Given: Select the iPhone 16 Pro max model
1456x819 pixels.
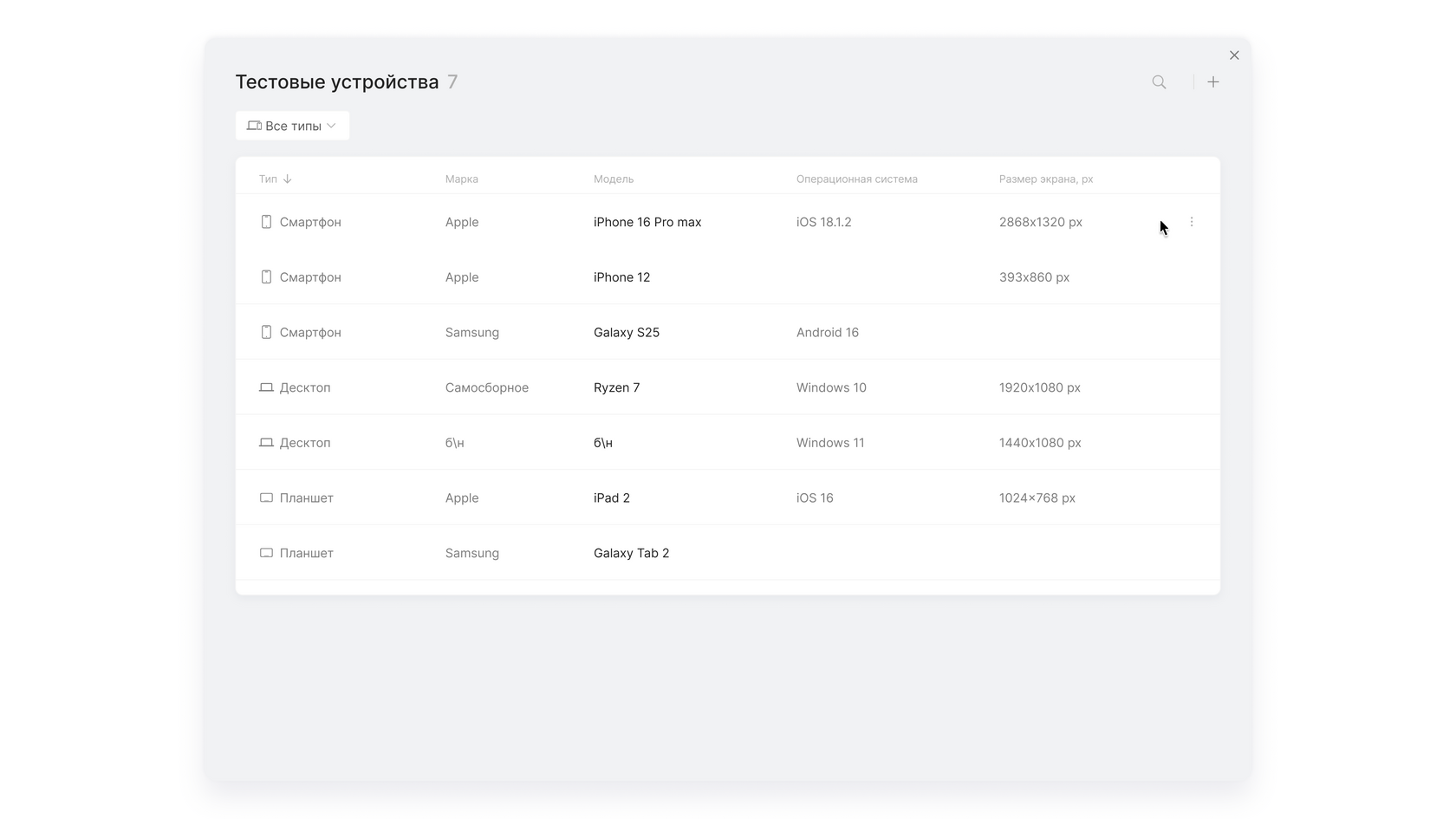Looking at the screenshot, I should (647, 222).
